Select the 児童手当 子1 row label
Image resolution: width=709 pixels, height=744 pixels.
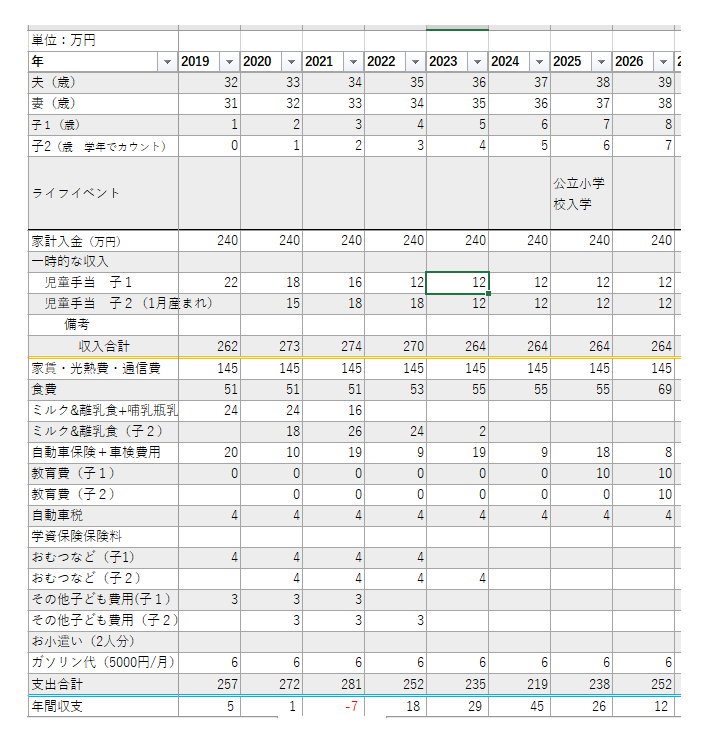tap(103, 283)
